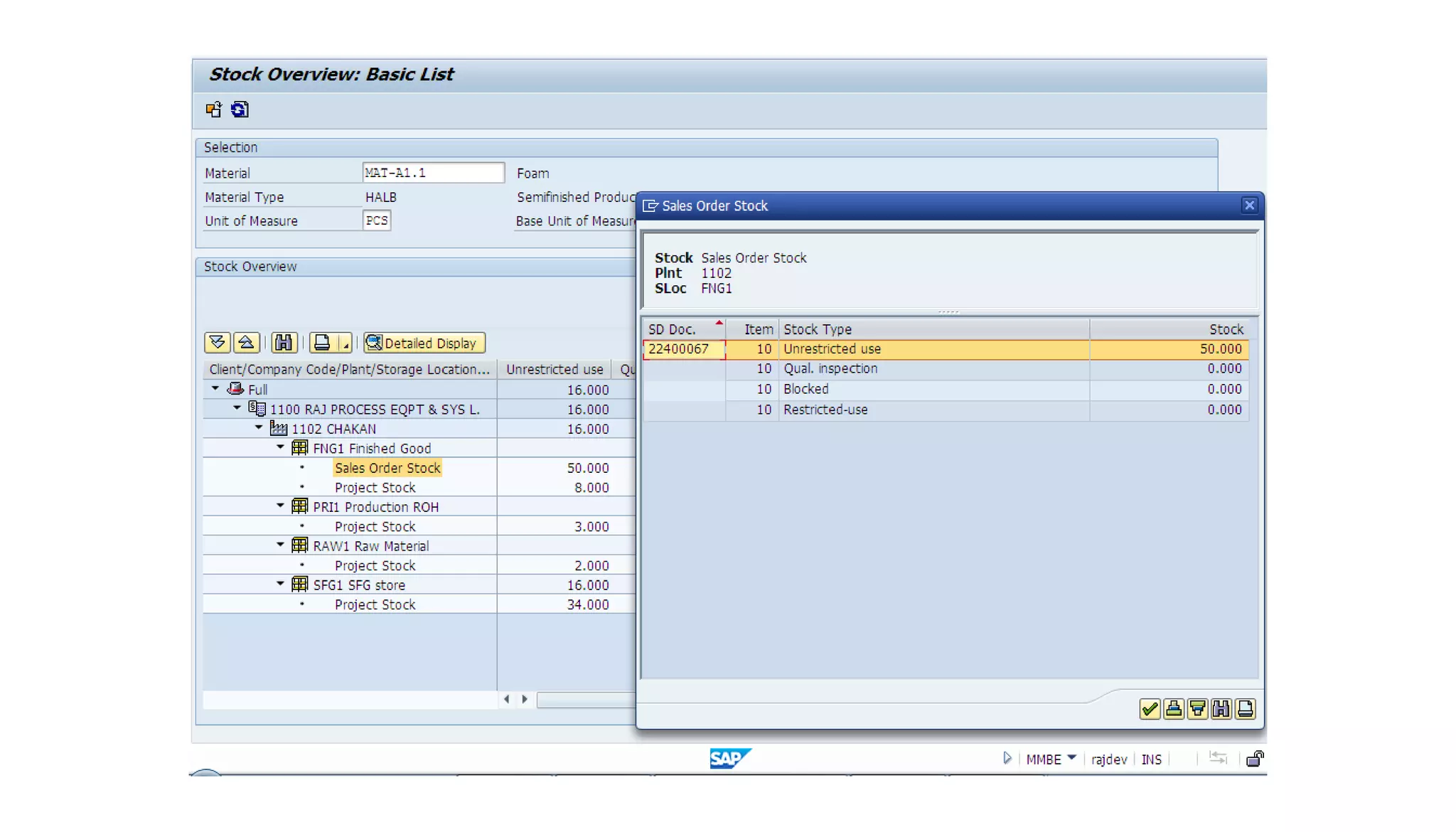Collapse SFG1 SFG store node

(x=280, y=584)
